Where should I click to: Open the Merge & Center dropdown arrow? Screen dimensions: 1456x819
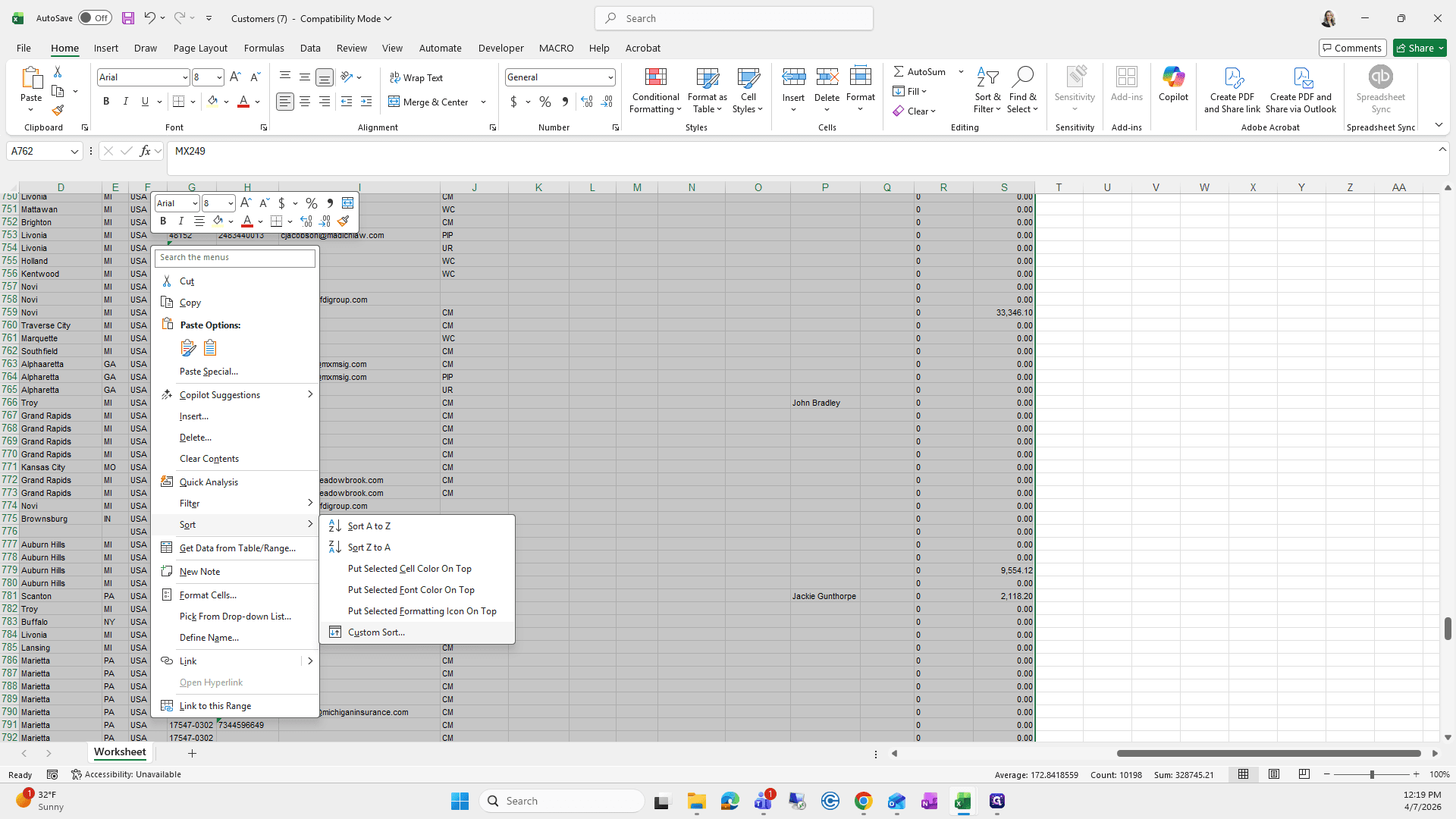(483, 102)
